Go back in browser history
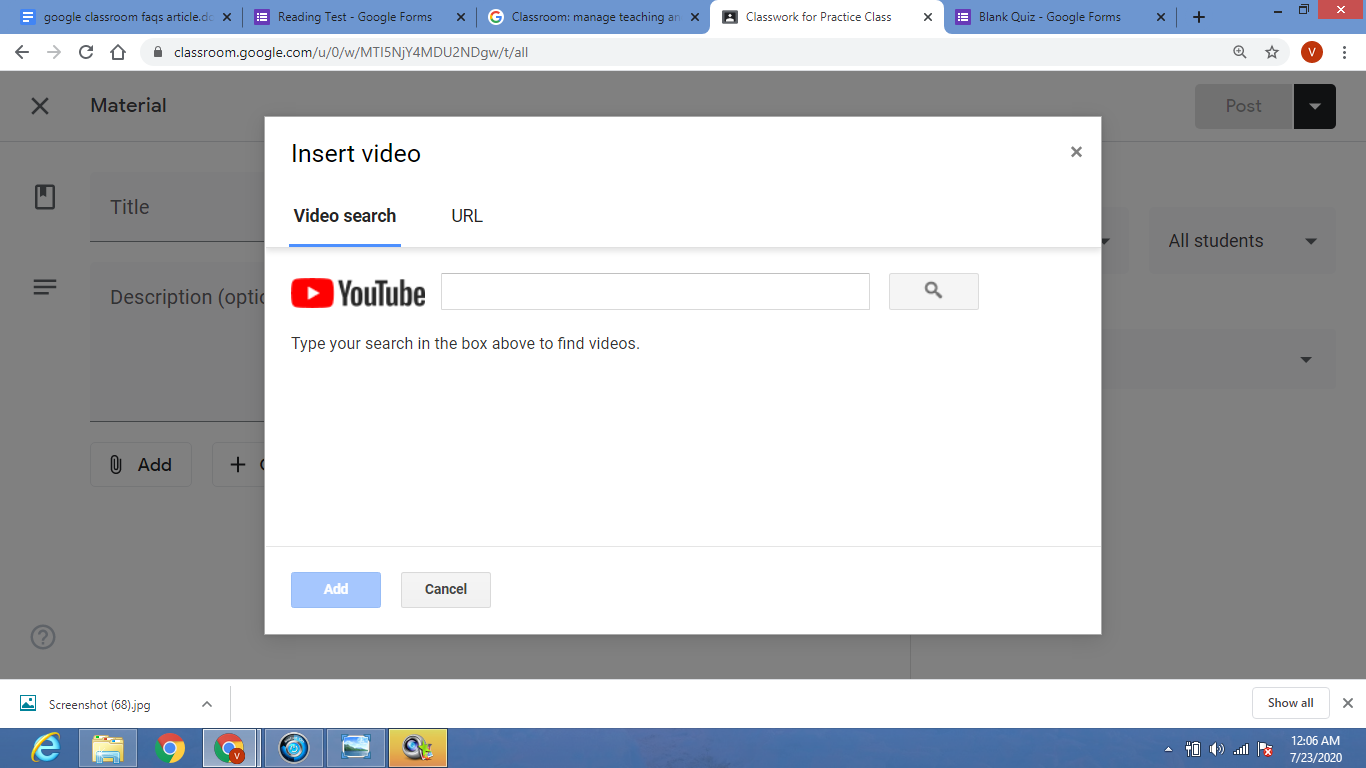 (22, 52)
